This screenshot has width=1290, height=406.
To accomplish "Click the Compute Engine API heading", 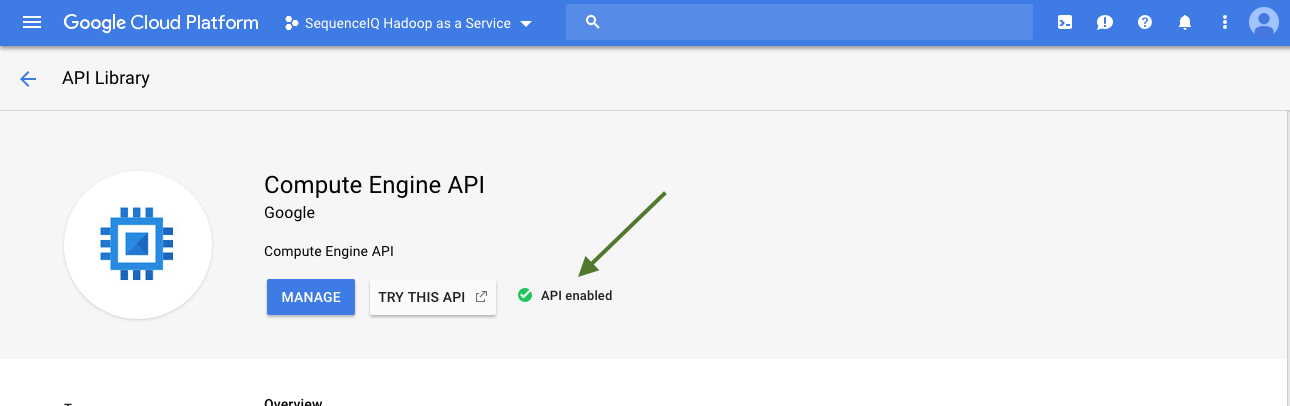I will [374, 185].
